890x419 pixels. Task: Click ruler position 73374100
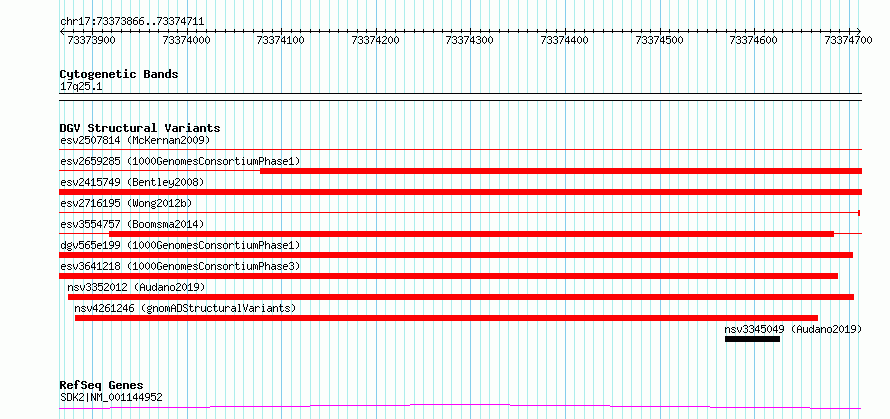coord(280,40)
